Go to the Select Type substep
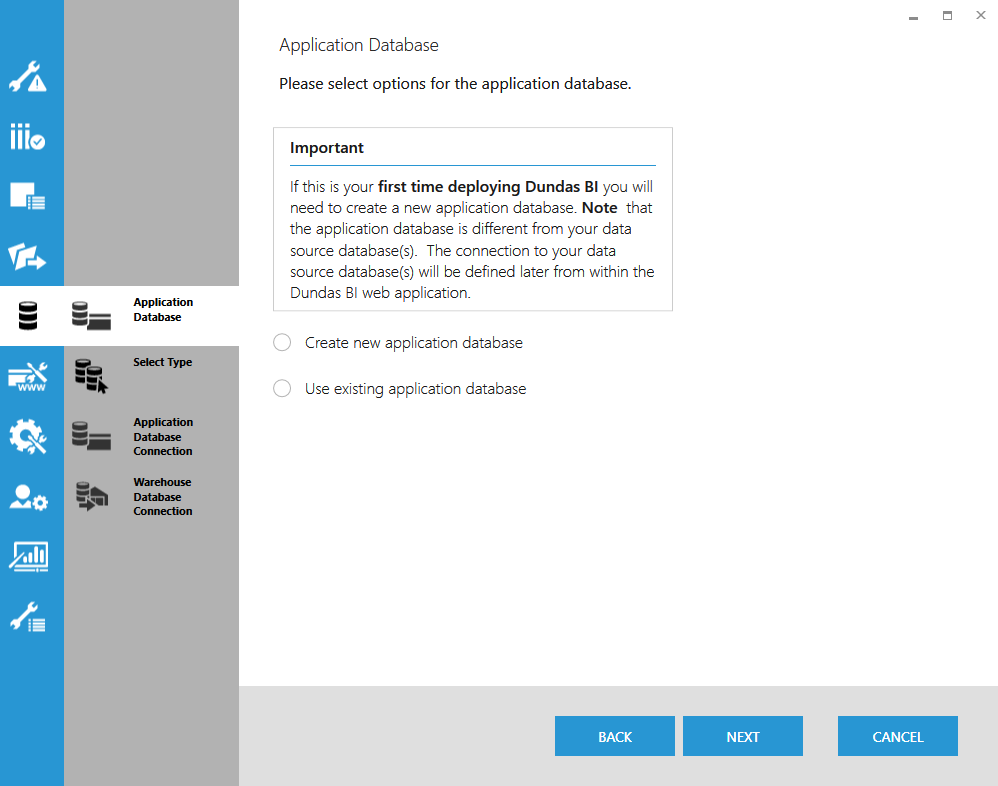 (162, 362)
